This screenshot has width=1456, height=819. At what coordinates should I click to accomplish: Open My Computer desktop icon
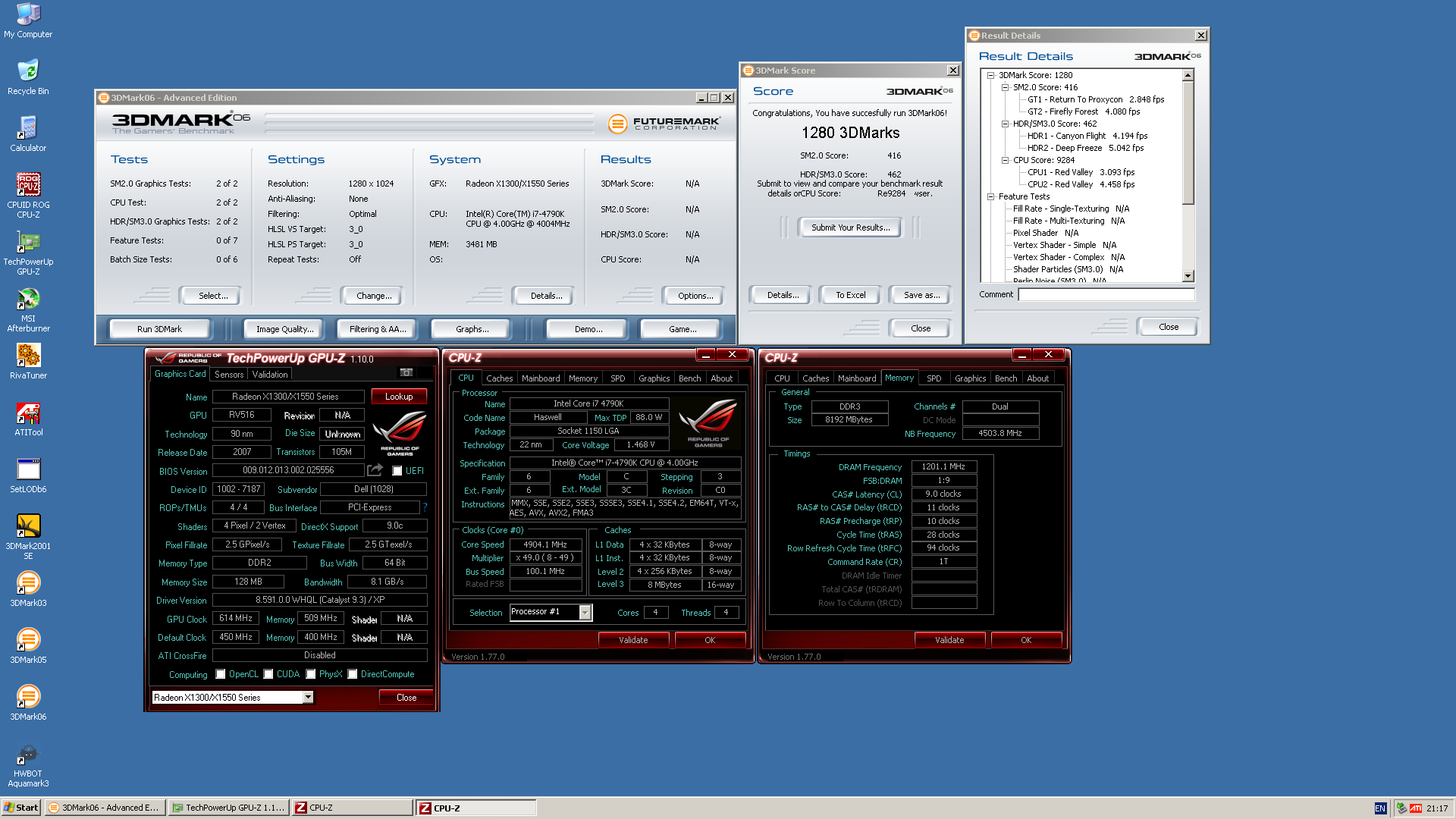tap(28, 20)
